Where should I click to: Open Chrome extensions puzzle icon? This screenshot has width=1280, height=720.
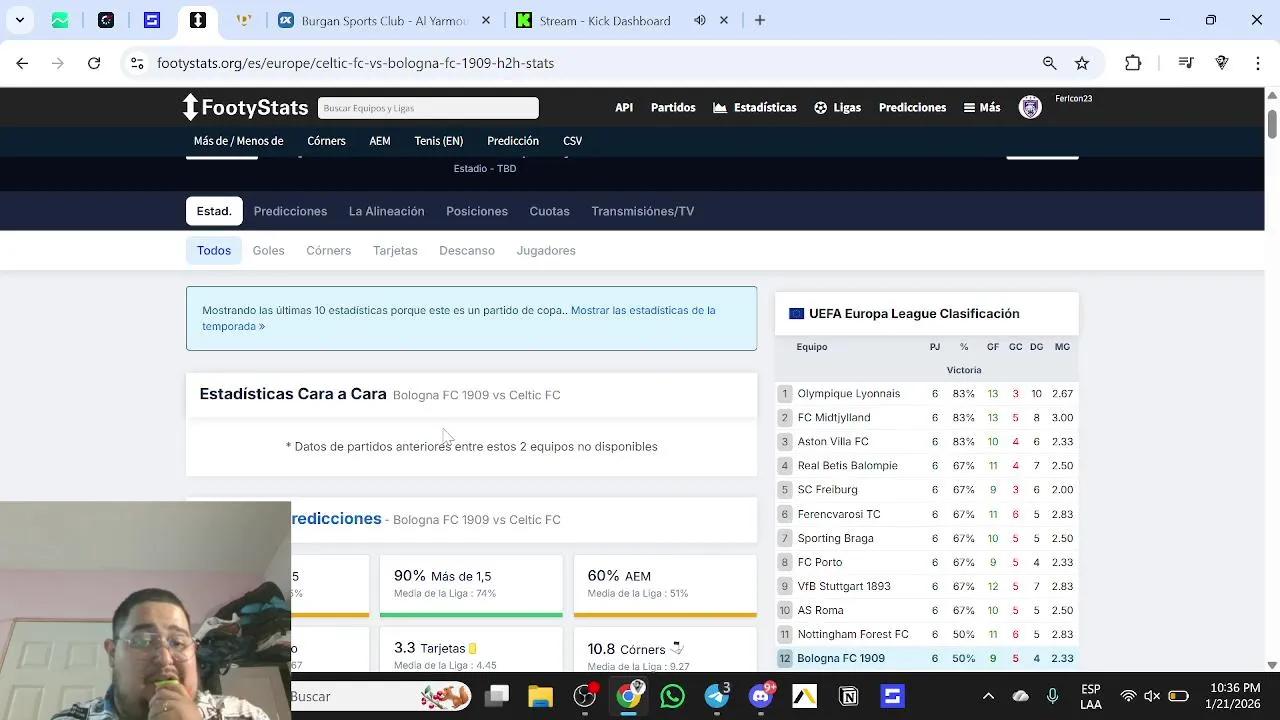click(x=1133, y=63)
